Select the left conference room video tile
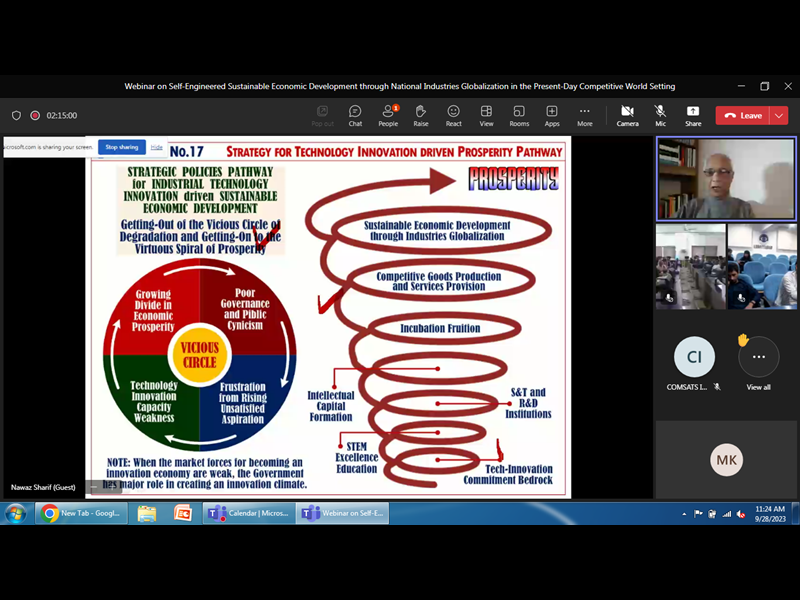This screenshot has height=600, width=800. click(x=691, y=266)
